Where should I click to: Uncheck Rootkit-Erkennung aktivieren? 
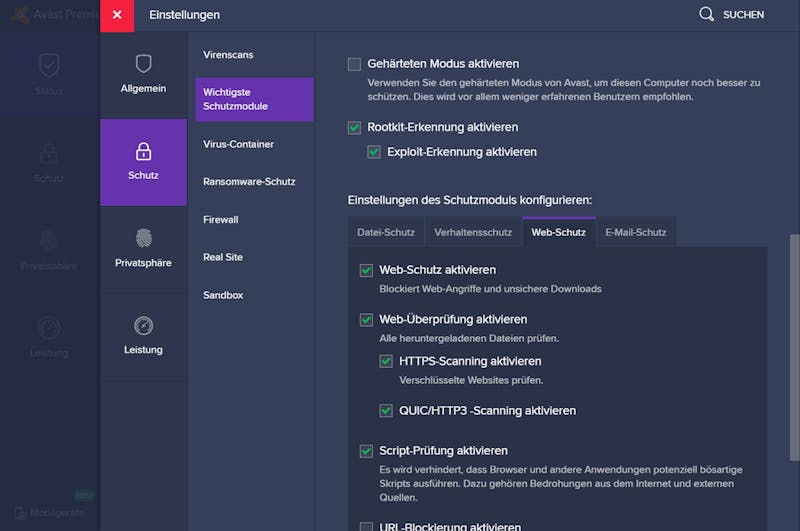(x=354, y=128)
